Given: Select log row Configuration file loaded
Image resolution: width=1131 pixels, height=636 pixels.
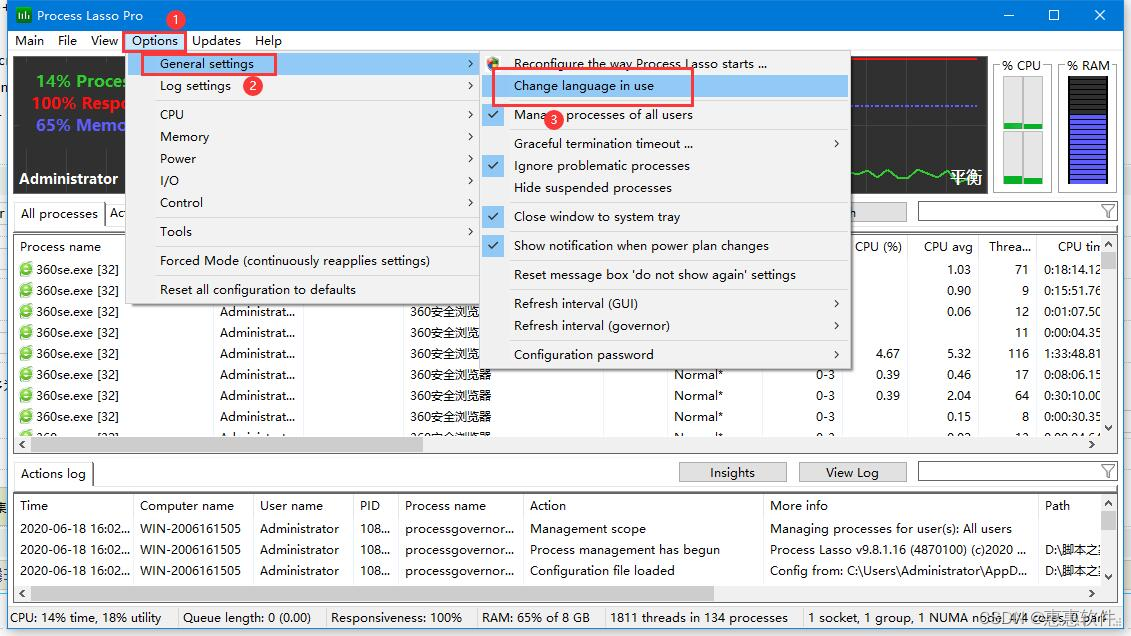Looking at the screenshot, I should (555, 570).
